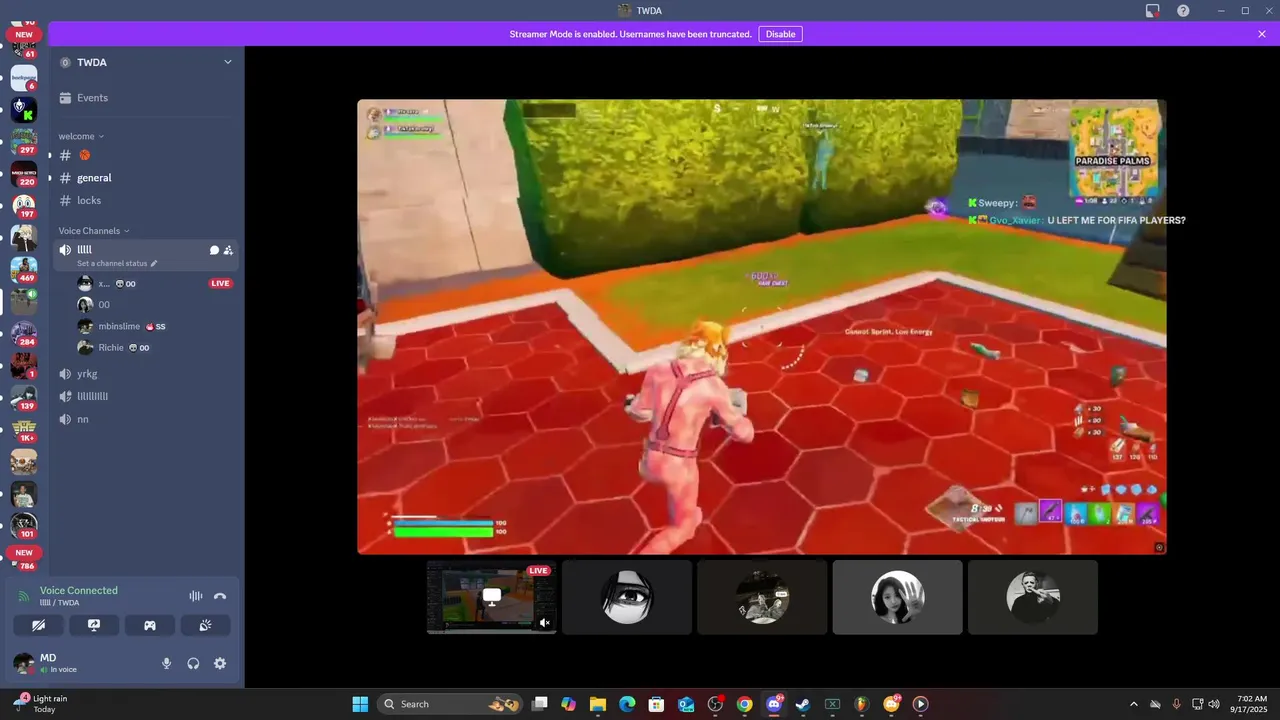The image size is (1280, 720).
Task: Open Google Chrome from the taskbar
Action: pyautogui.click(x=744, y=704)
